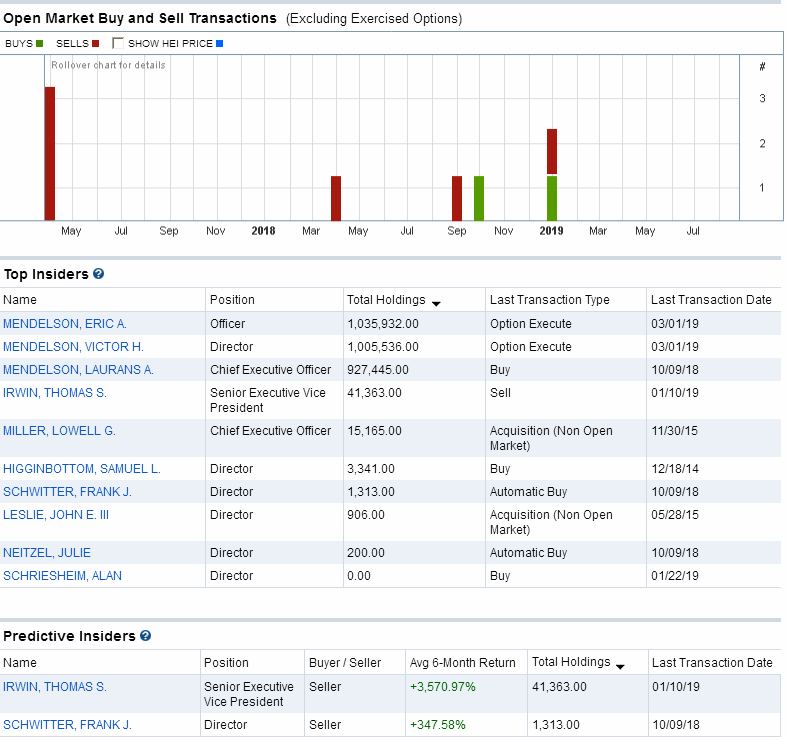Sort Predictive Insiders by Total Holdings arrow
The image size is (786, 741).
[x=620, y=666]
